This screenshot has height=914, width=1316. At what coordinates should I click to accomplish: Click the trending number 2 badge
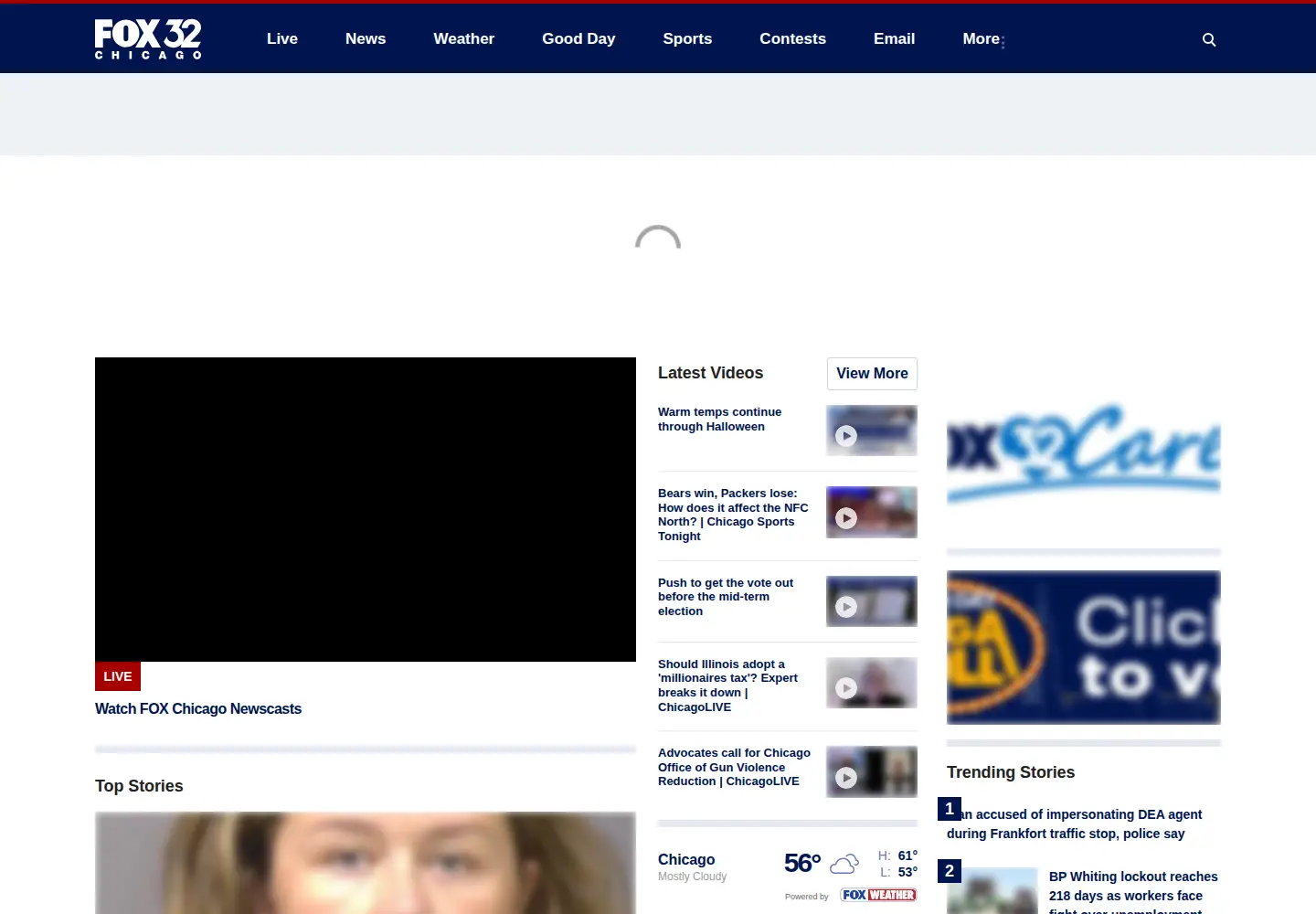click(950, 871)
